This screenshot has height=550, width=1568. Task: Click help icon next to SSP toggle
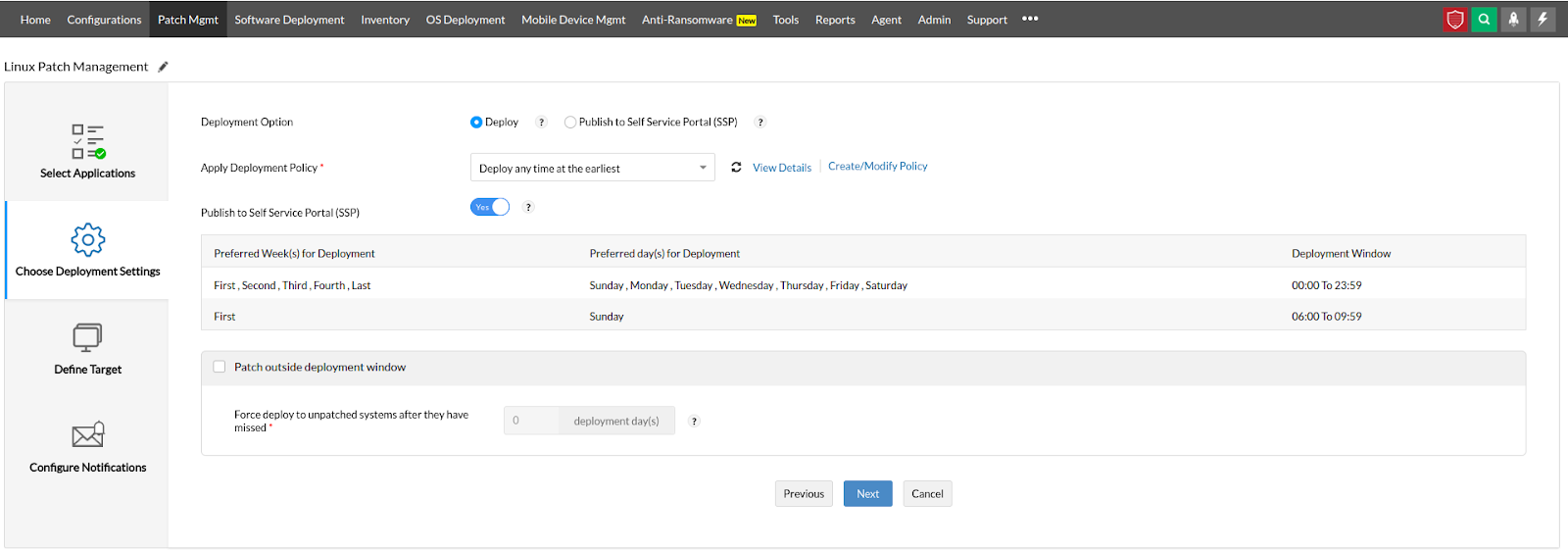coord(528,207)
